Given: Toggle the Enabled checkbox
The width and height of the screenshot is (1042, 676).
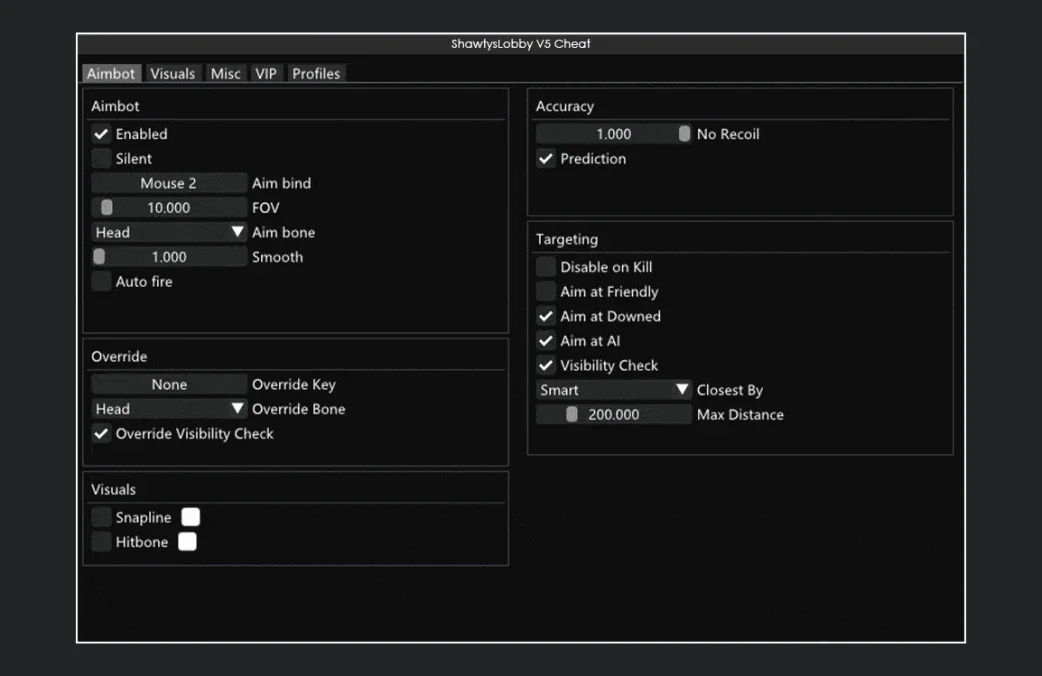Looking at the screenshot, I should (x=101, y=134).
